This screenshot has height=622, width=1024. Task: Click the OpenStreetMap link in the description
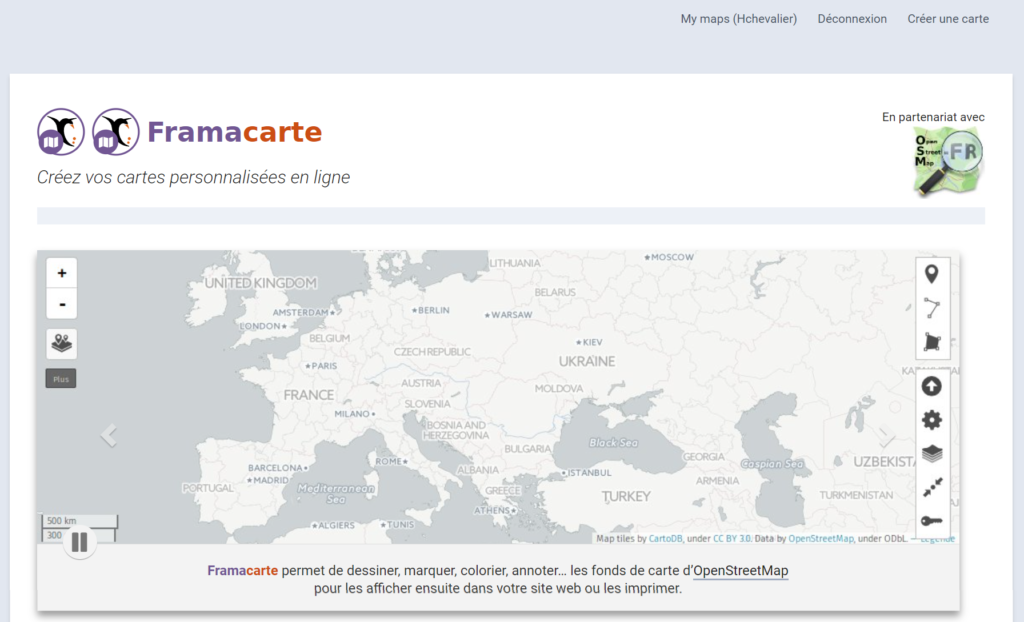click(x=741, y=570)
